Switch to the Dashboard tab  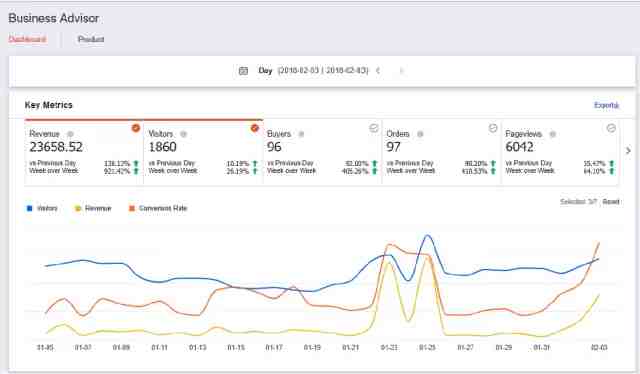[27, 39]
